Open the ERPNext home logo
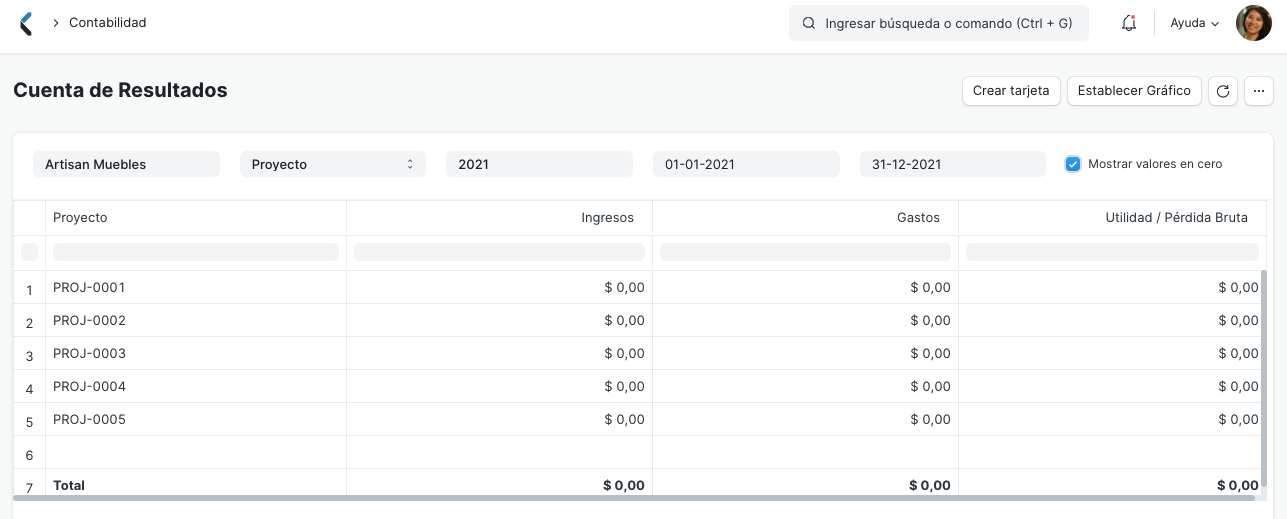The width and height of the screenshot is (1287, 519). click(x=26, y=23)
